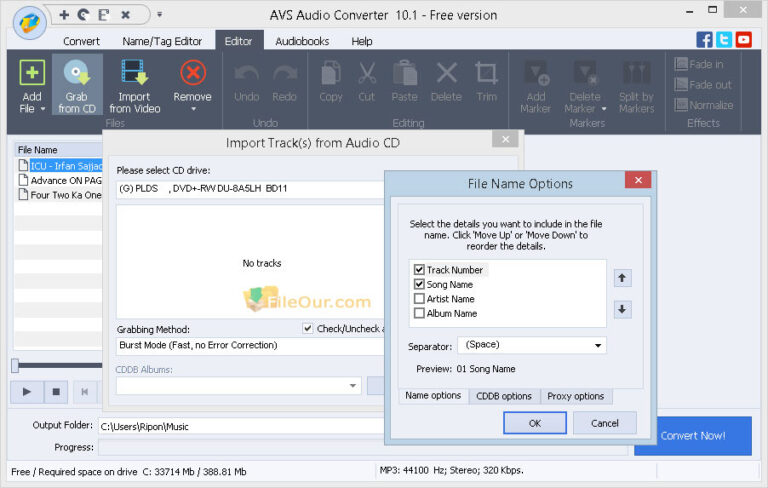This screenshot has width=768, height=488.
Task: Click OK in File Name Options
Action: pyautogui.click(x=534, y=423)
